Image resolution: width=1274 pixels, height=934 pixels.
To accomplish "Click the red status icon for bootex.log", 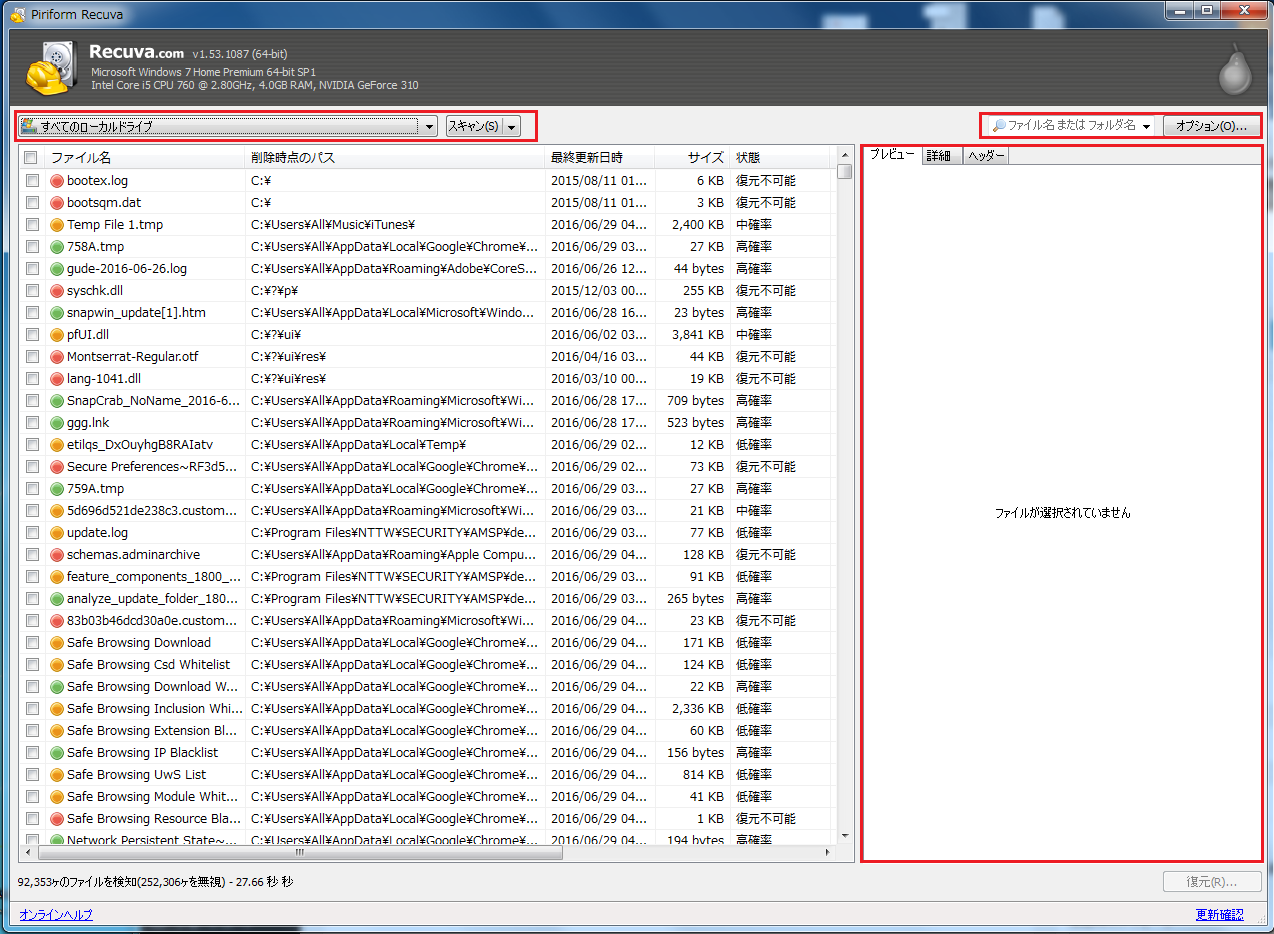I will pos(57,181).
